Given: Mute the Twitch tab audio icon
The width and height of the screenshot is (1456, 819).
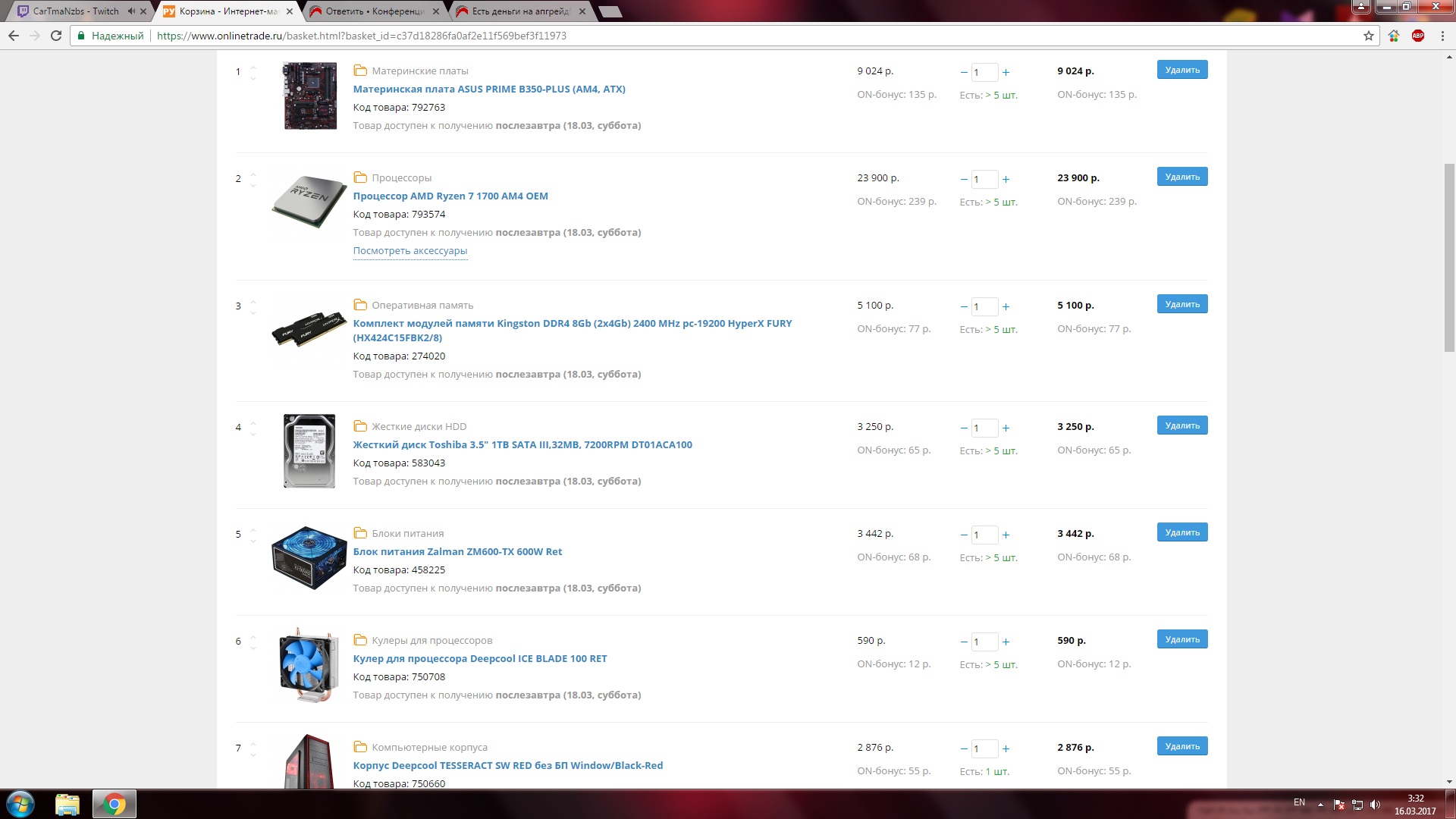Looking at the screenshot, I should click(131, 11).
